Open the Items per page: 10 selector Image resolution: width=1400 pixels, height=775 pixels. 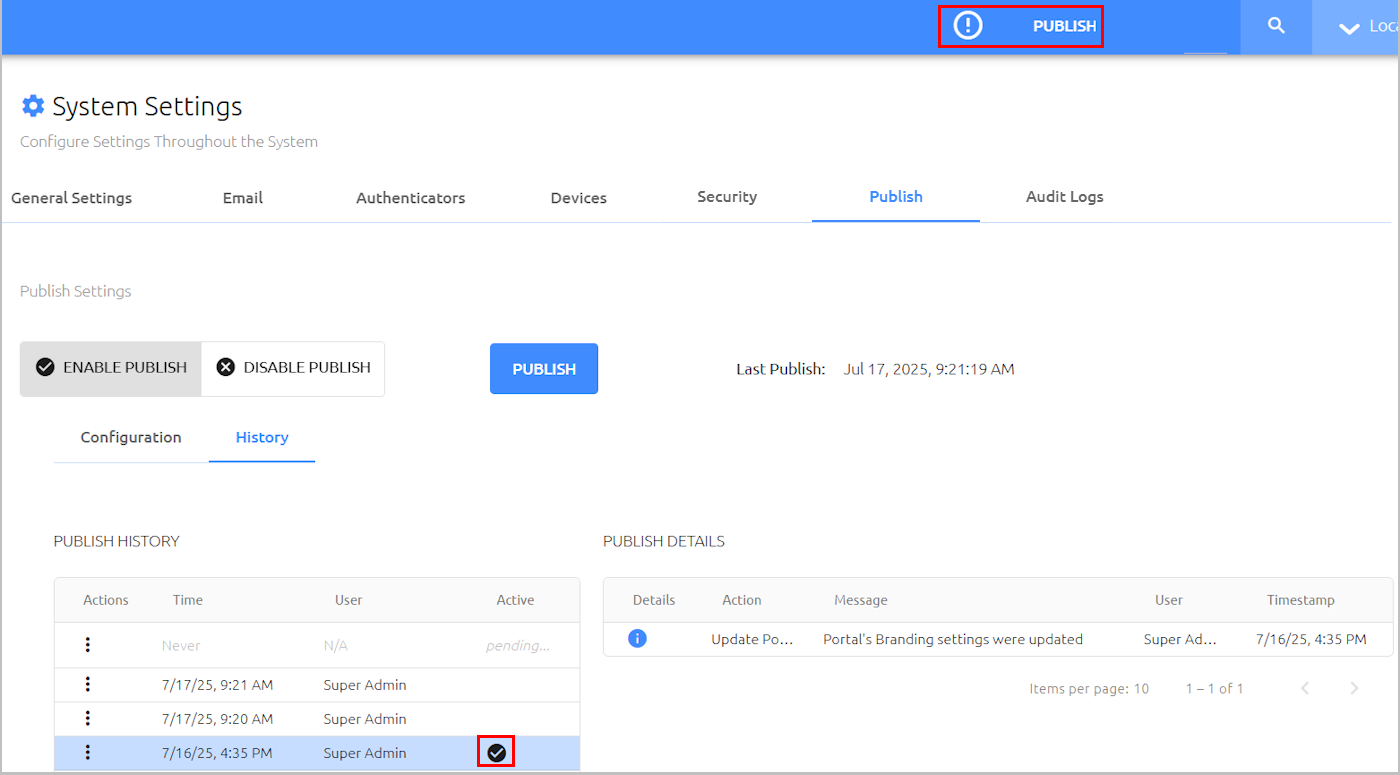(1089, 688)
